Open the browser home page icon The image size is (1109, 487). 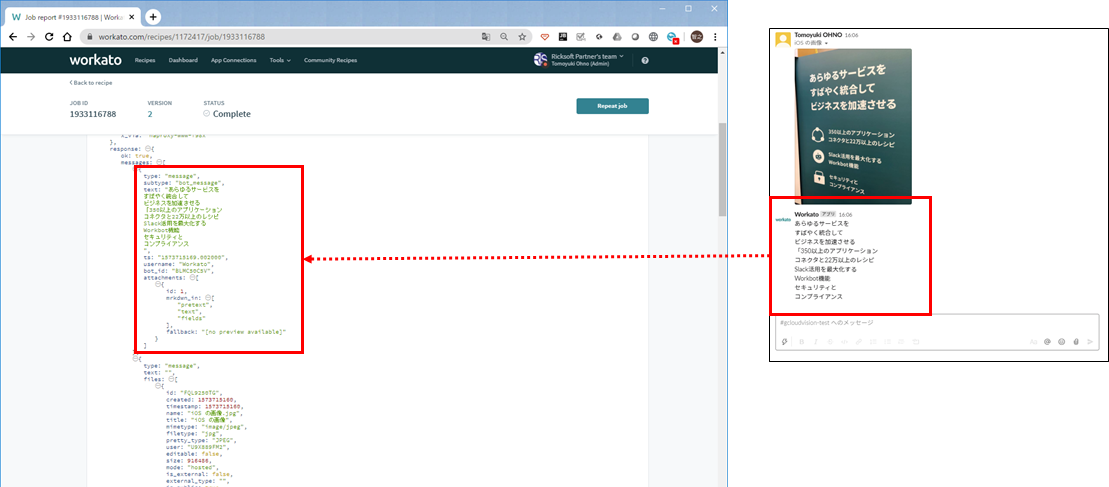point(66,36)
